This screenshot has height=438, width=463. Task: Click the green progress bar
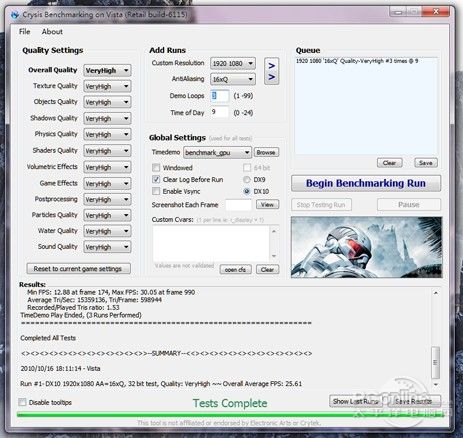click(230, 415)
